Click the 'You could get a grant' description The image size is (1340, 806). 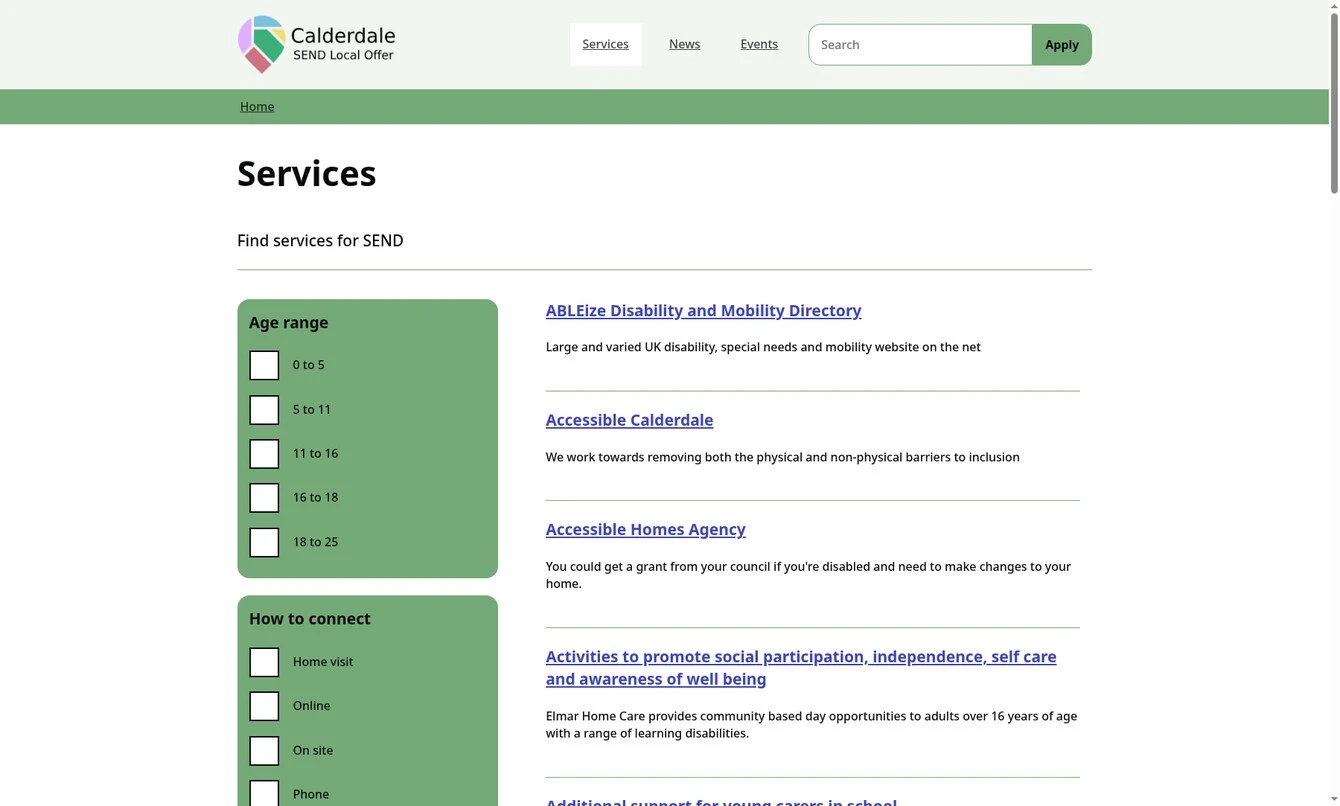tap(808, 575)
